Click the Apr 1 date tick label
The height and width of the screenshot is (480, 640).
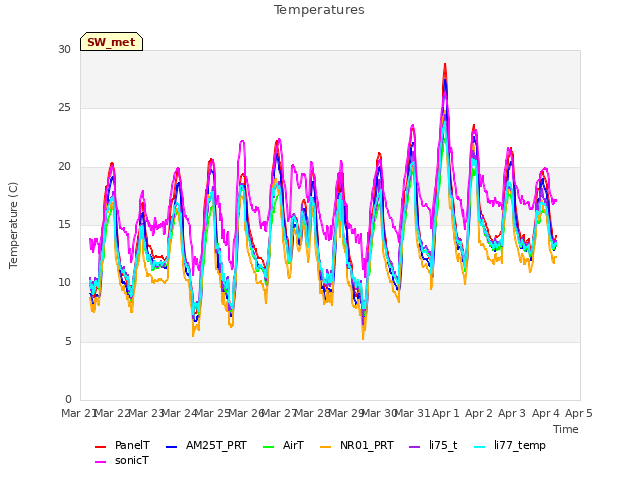tap(446, 413)
